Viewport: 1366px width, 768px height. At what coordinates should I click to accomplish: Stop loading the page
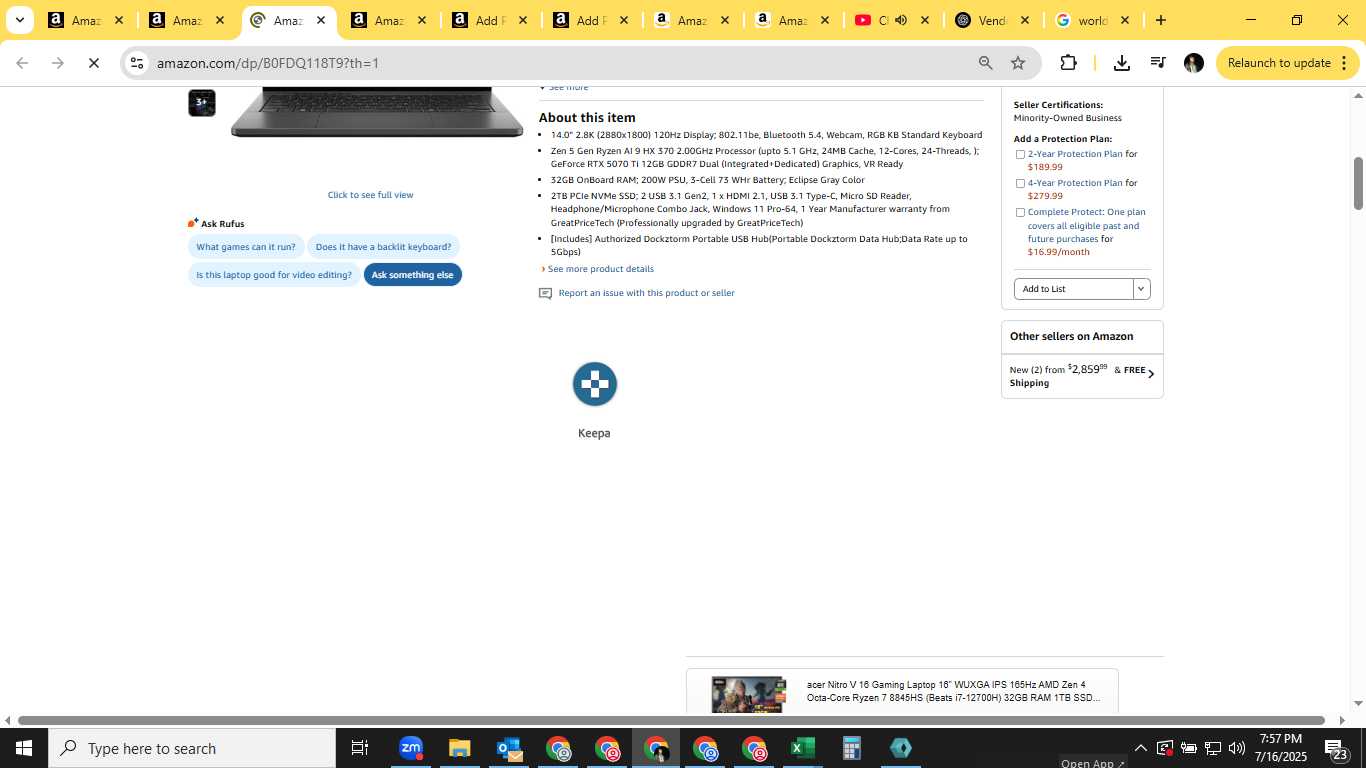[x=93, y=63]
